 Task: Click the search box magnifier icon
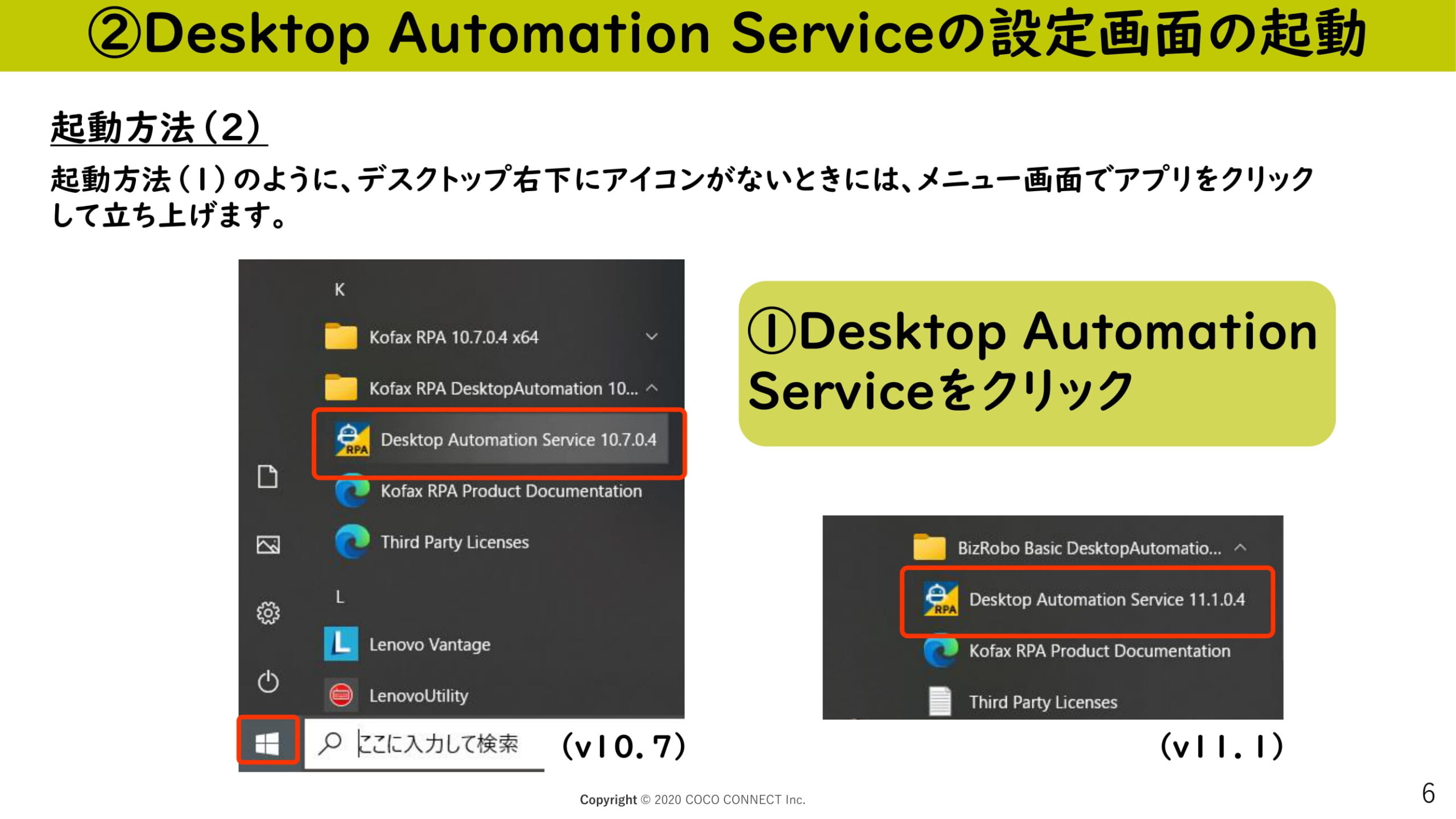coord(329,743)
